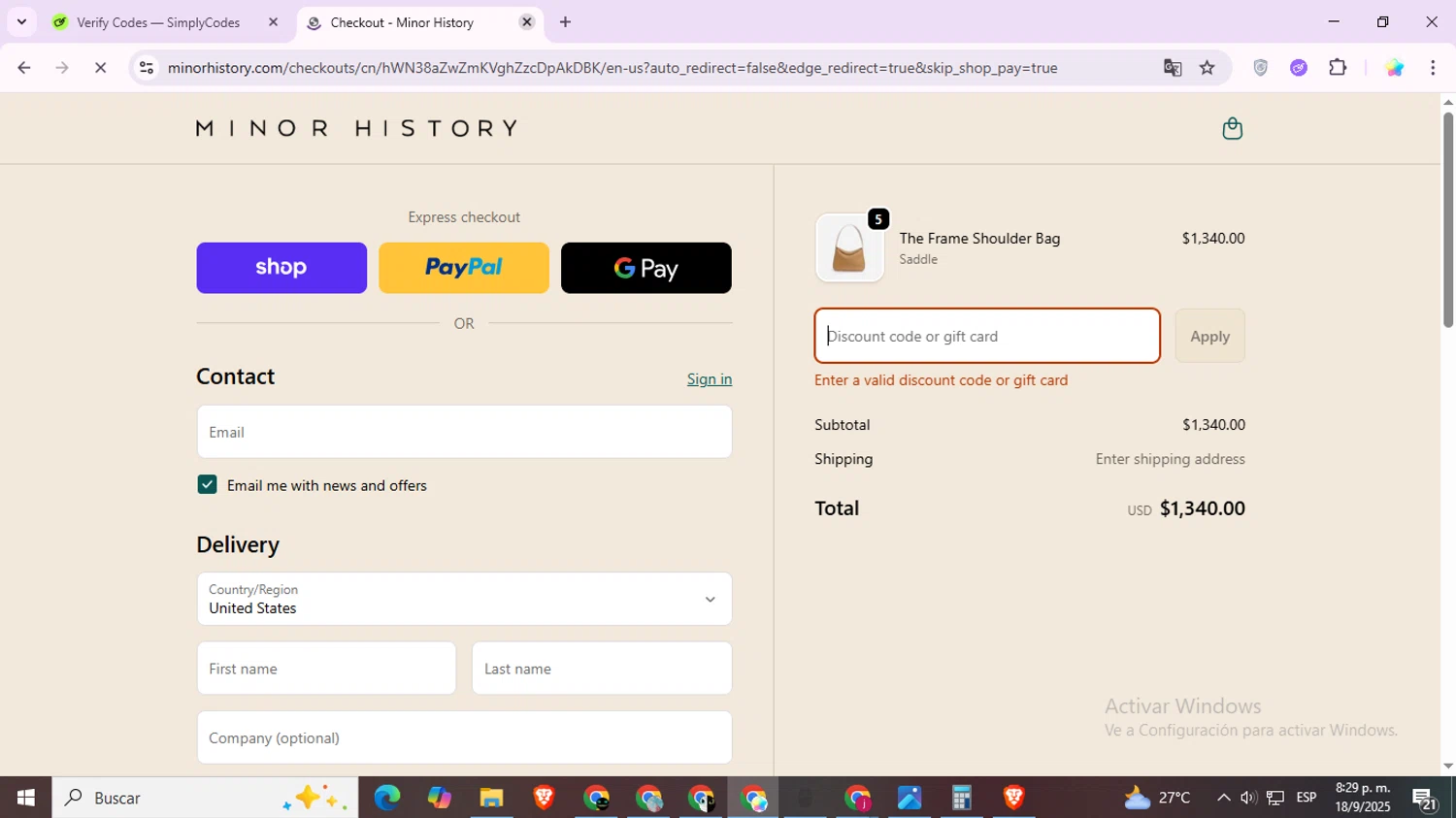
Task: Click the Apply discount button
Action: click(1209, 336)
